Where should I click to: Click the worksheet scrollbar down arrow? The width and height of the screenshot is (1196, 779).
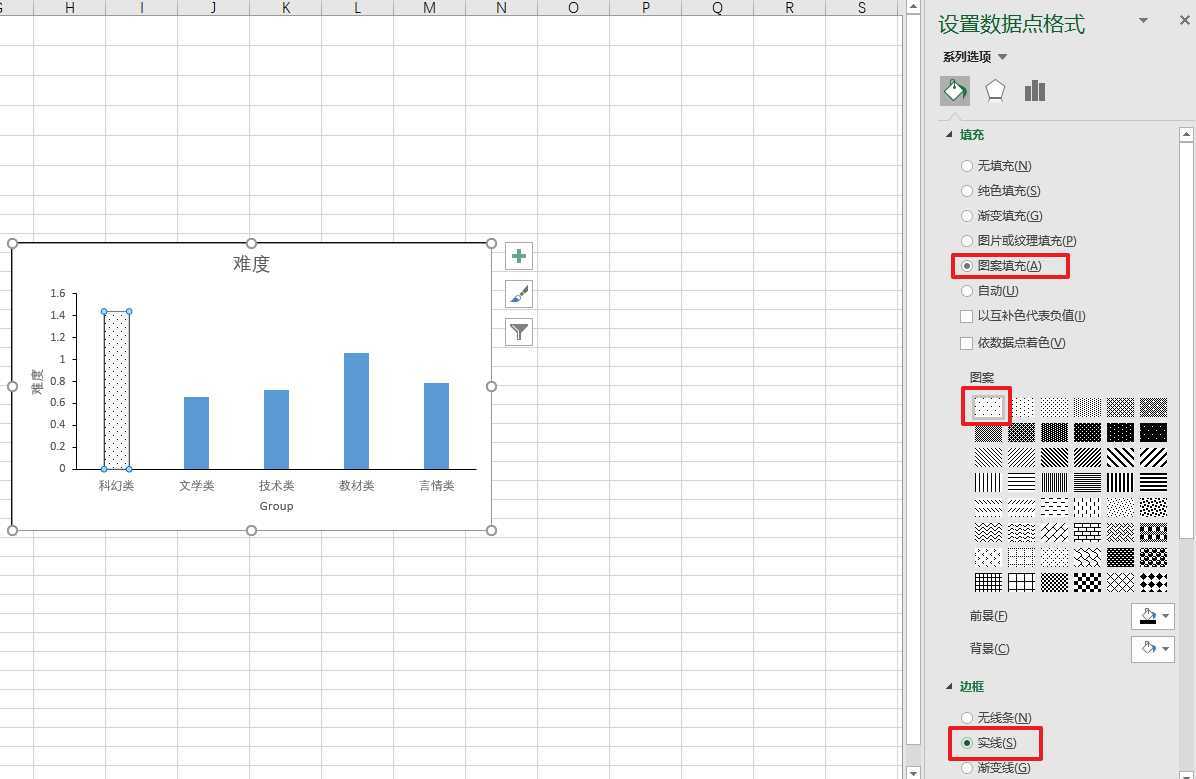pyautogui.click(x=914, y=772)
